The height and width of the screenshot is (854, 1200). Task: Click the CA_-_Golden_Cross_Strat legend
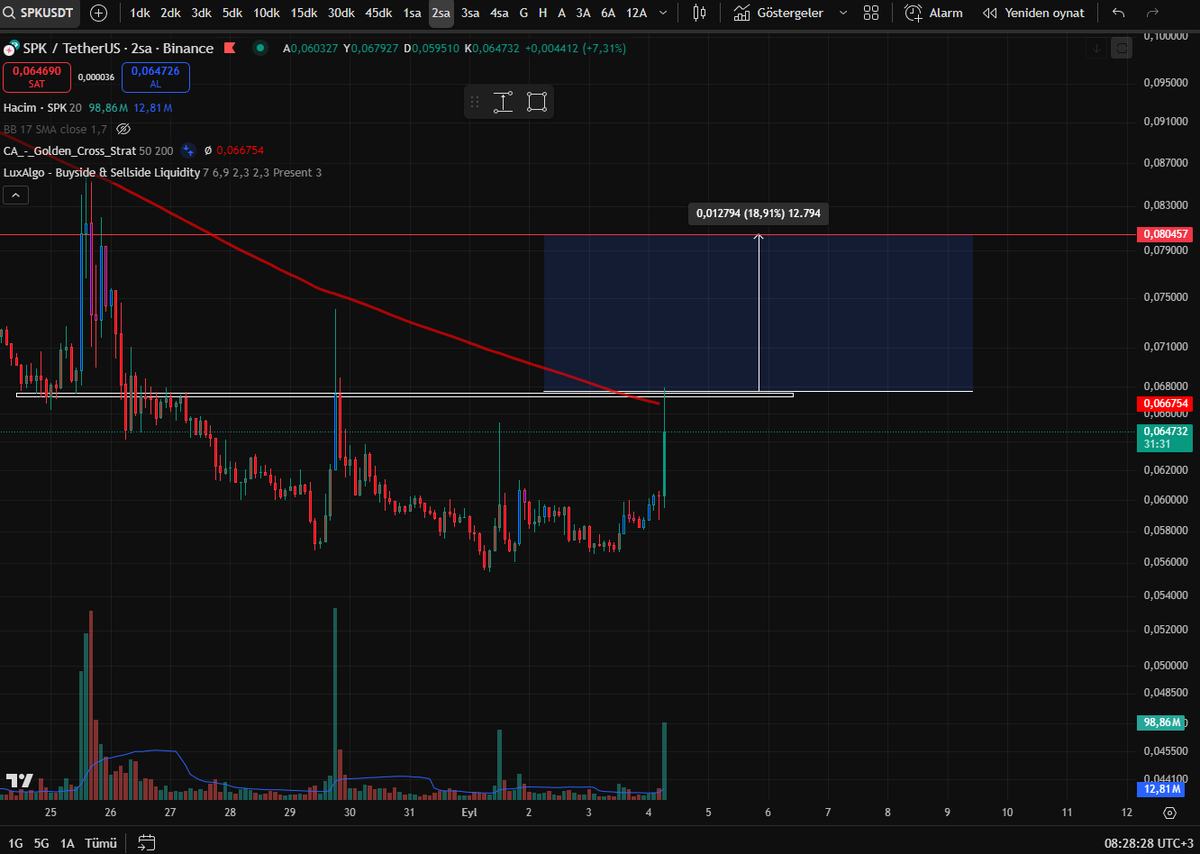[88, 150]
